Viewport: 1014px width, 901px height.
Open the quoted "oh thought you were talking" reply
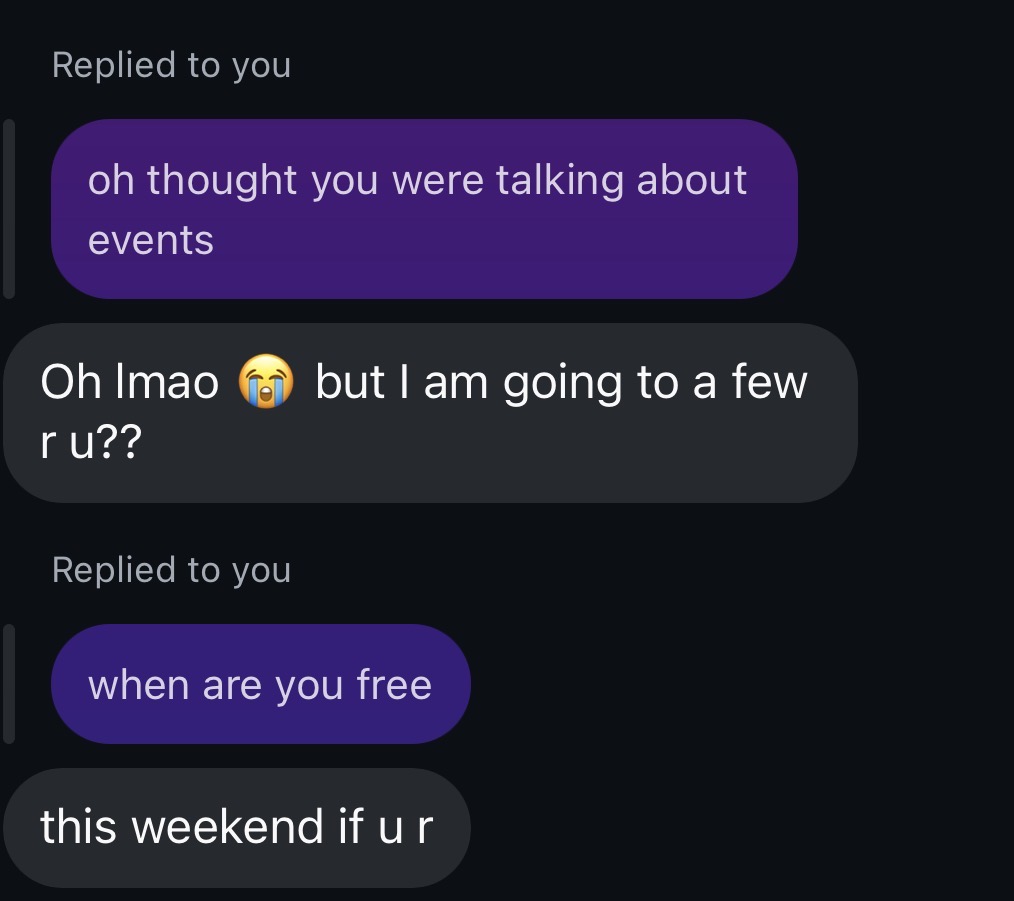pyautogui.click(x=423, y=209)
